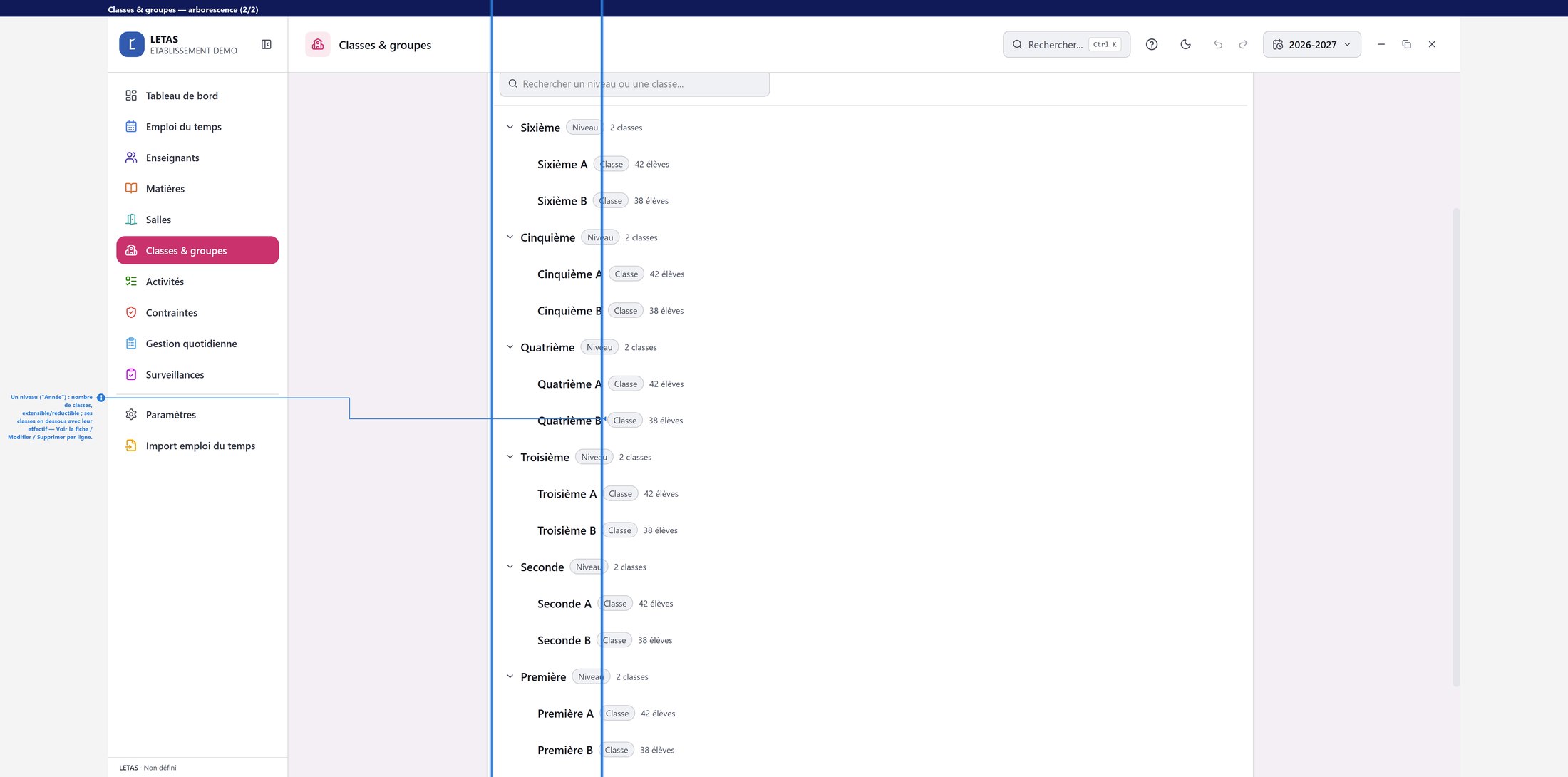Image resolution: width=1568 pixels, height=777 pixels.
Task: Open Emploi du temps from the sidebar
Action: coord(197,127)
